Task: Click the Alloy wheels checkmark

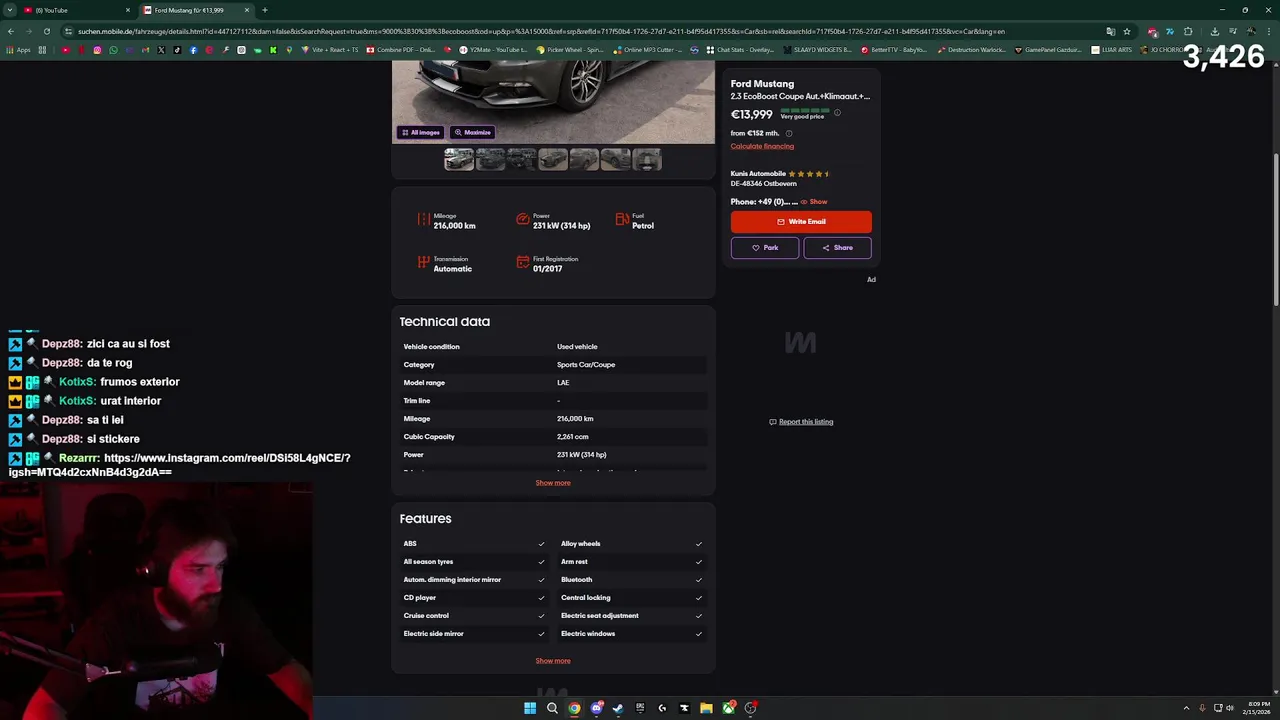Action: 699,544
